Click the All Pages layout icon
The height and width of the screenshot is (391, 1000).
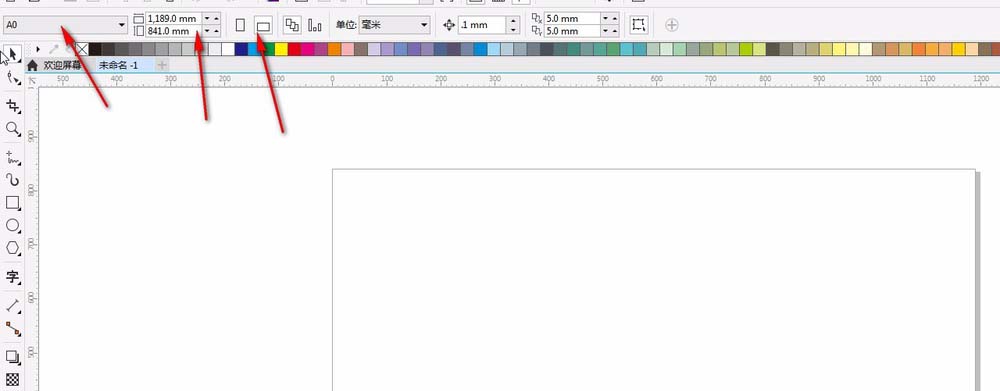tap(292, 25)
